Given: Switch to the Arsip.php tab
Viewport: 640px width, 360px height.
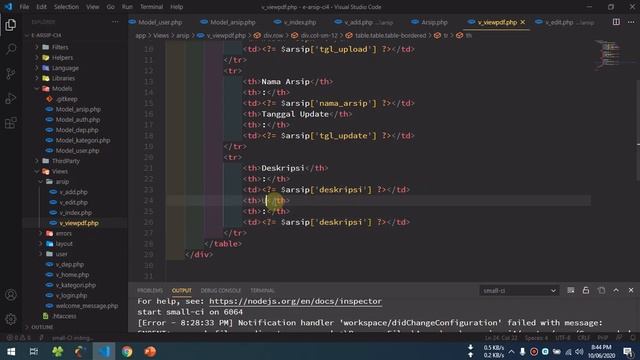Looking at the screenshot, I should pos(434,22).
